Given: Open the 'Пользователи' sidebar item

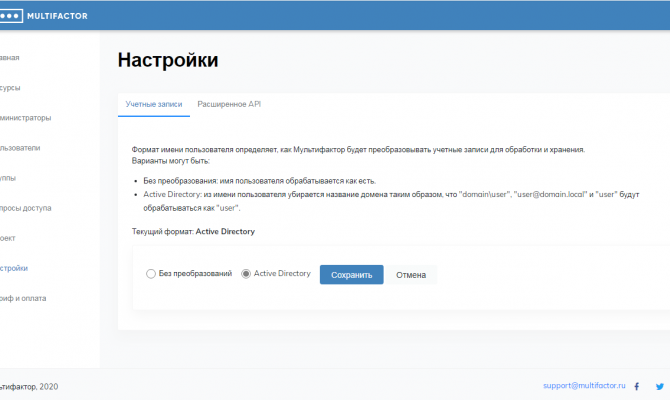Looking at the screenshot, I should (x=20, y=148).
